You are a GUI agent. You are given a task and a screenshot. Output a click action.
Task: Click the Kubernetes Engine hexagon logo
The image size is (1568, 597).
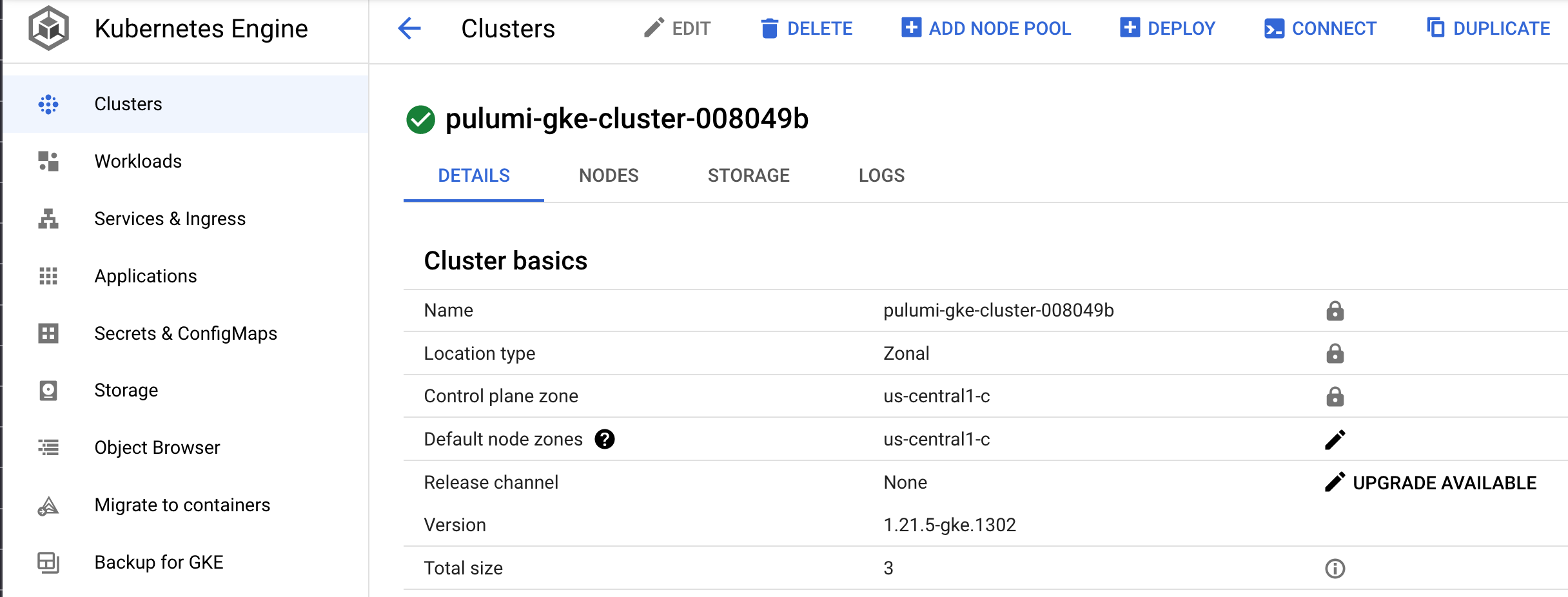pos(48,28)
